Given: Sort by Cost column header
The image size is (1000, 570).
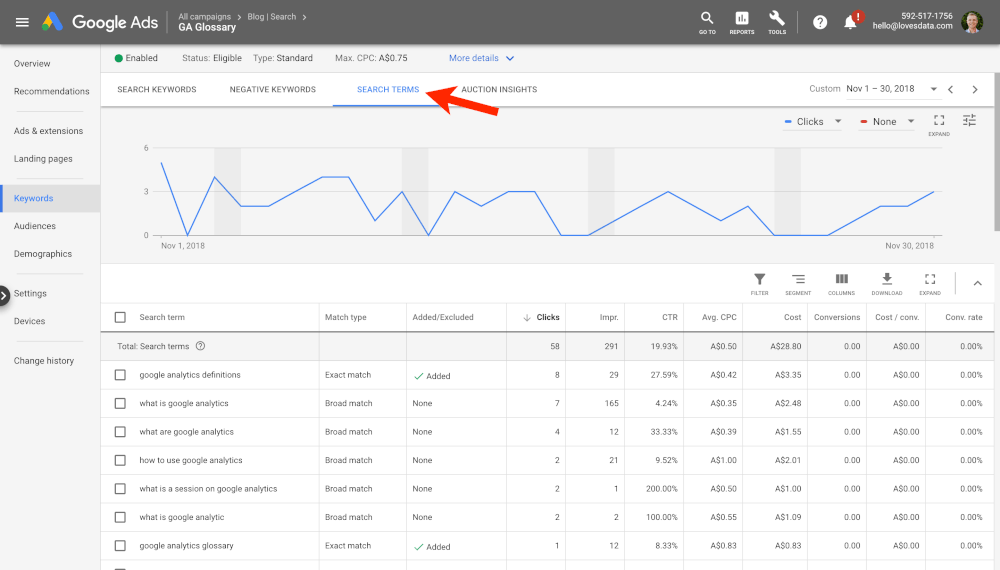Looking at the screenshot, I should tap(793, 318).
